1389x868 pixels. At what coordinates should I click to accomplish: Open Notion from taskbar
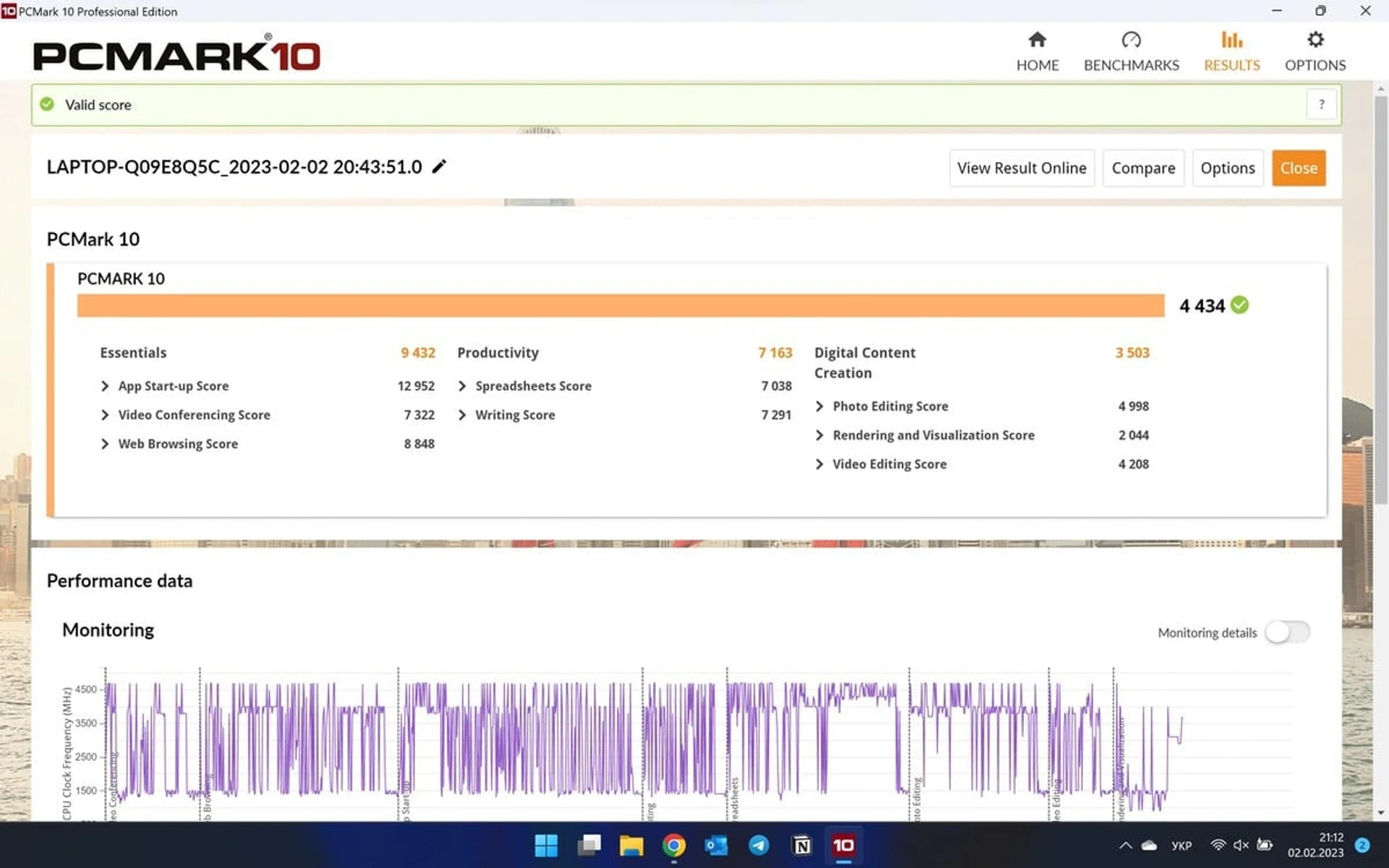pos(802,845)
